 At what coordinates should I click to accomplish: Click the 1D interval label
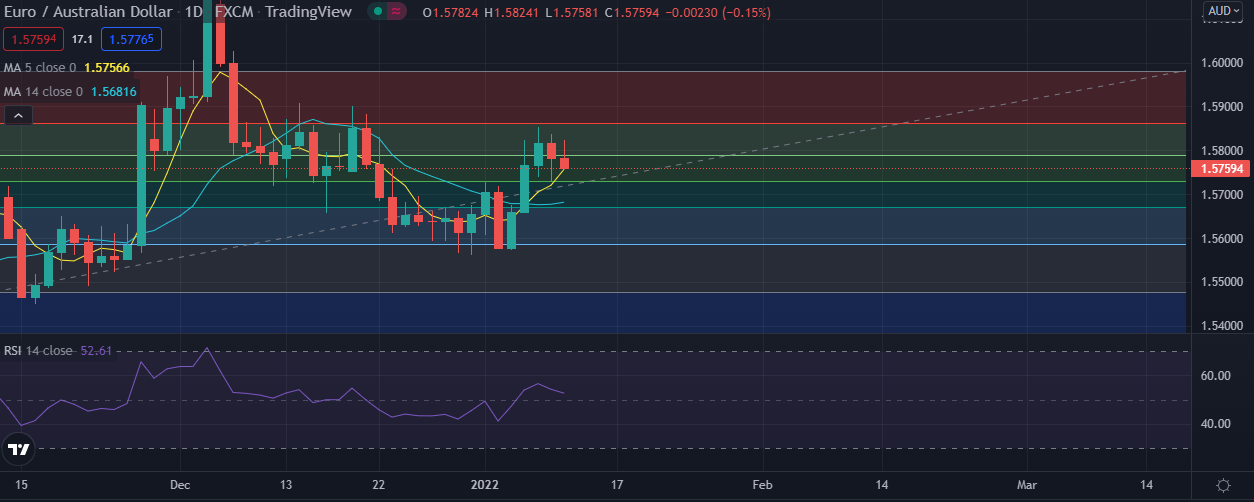192,12
